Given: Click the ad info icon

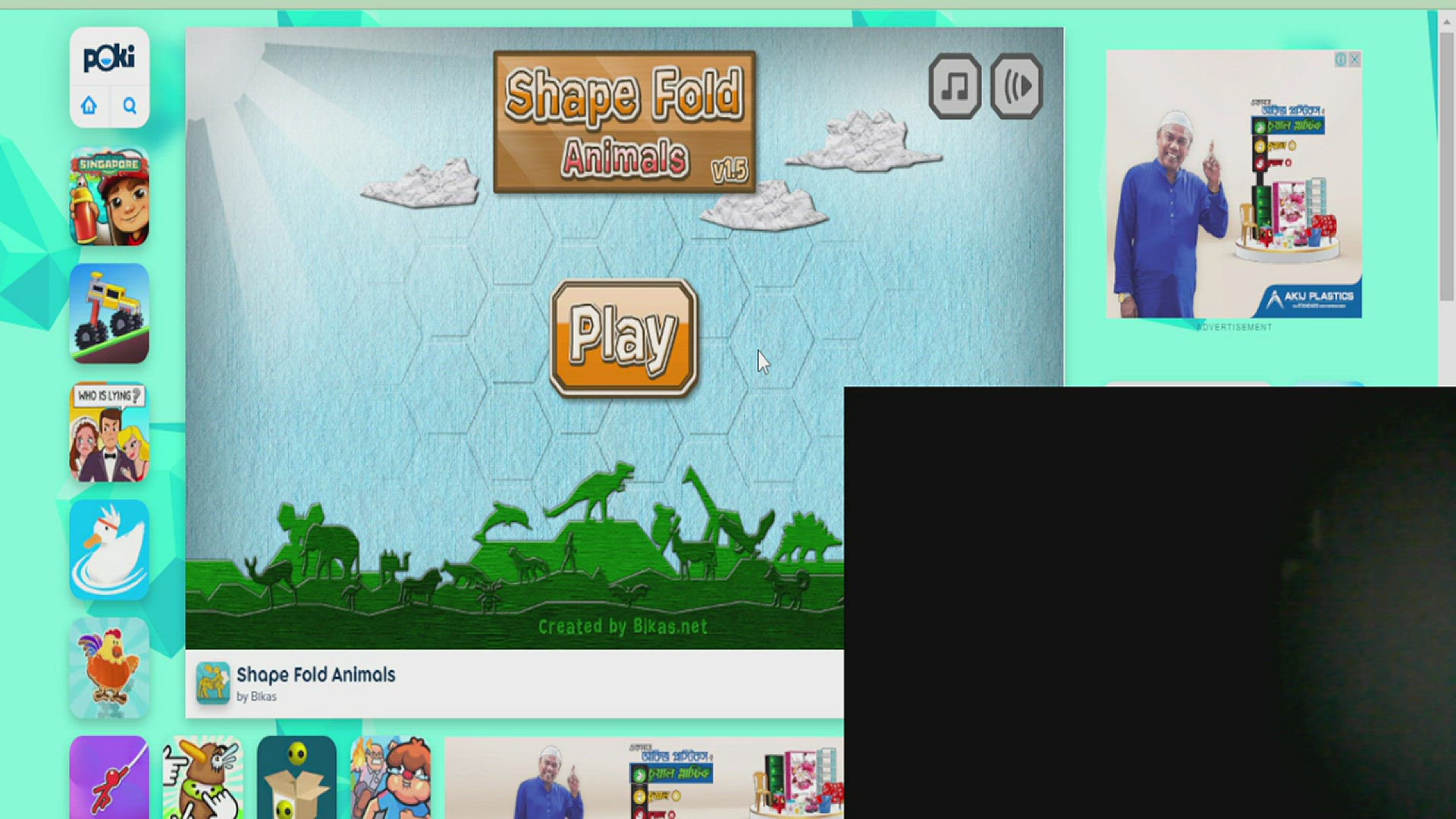Looking at the screenshot, I should (x=1341, y=59).
